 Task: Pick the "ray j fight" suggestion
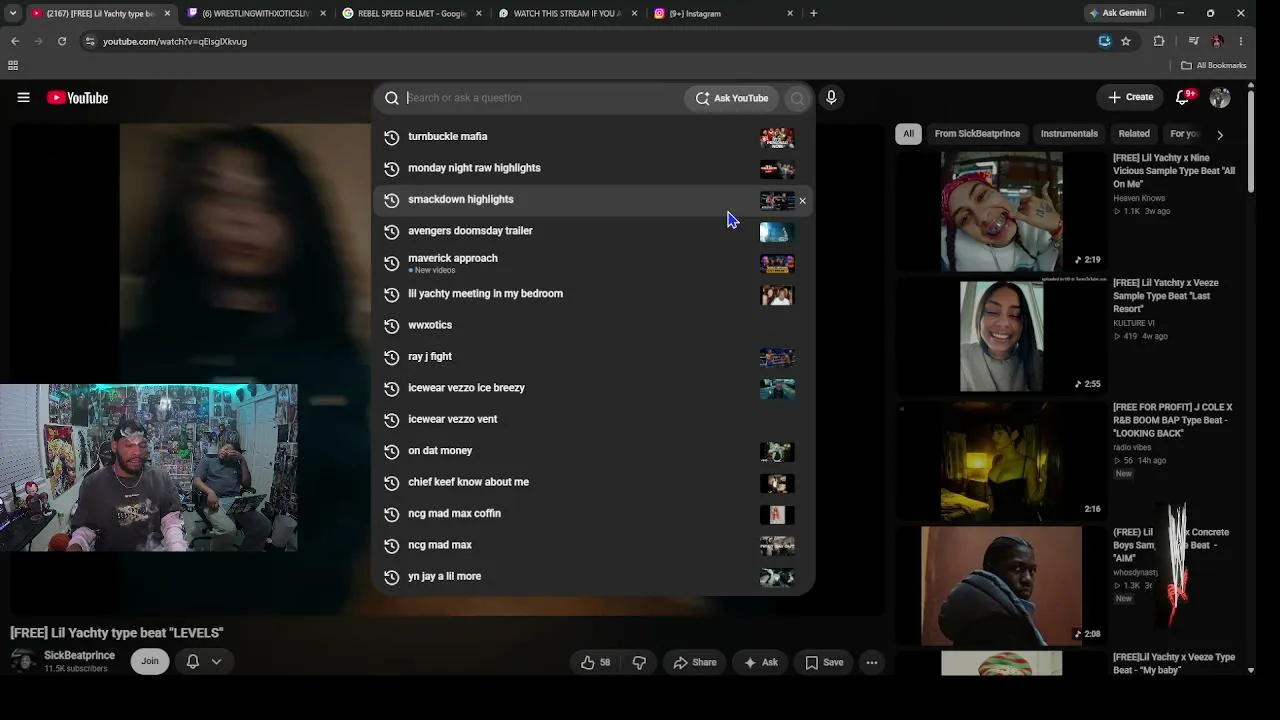click(x=594, y=357)
